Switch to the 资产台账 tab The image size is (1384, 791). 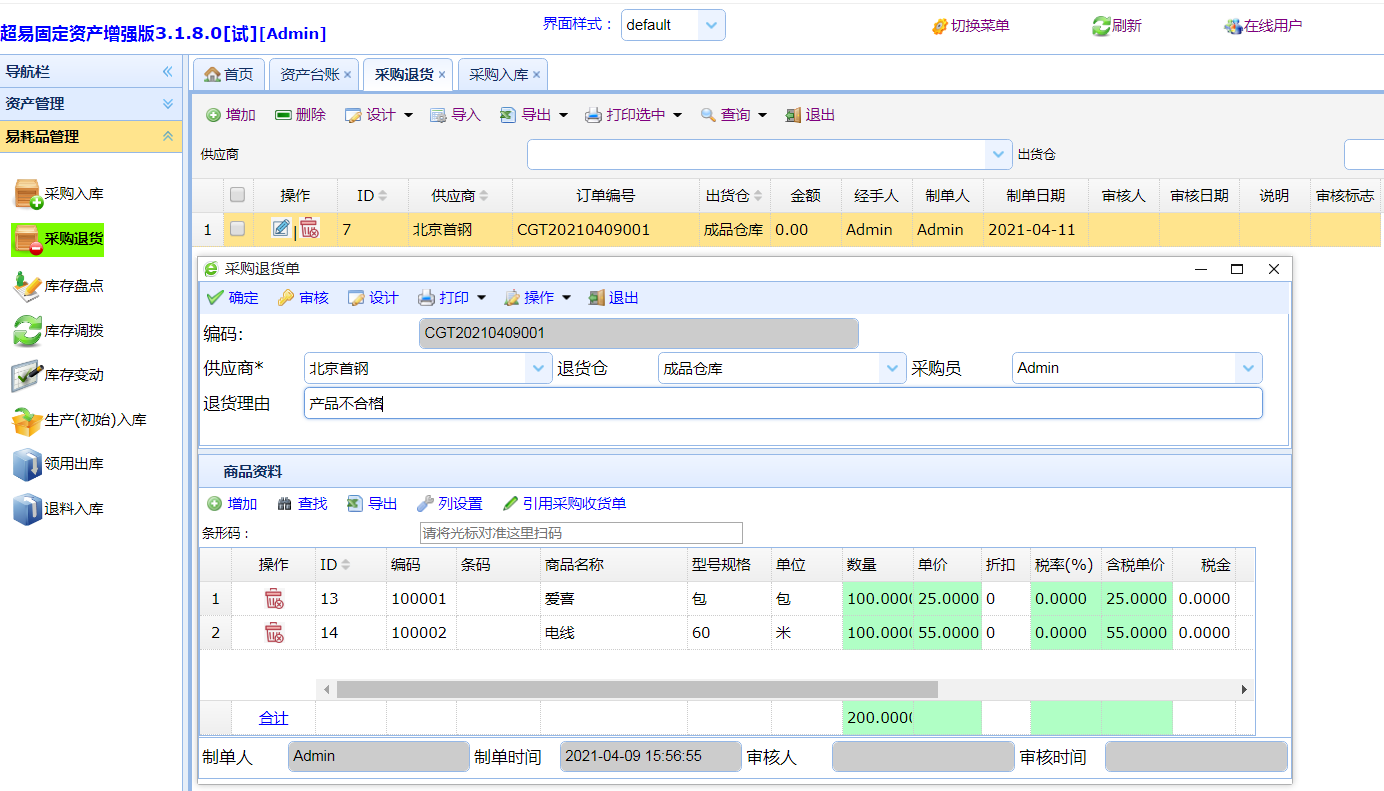click(309, 74)
